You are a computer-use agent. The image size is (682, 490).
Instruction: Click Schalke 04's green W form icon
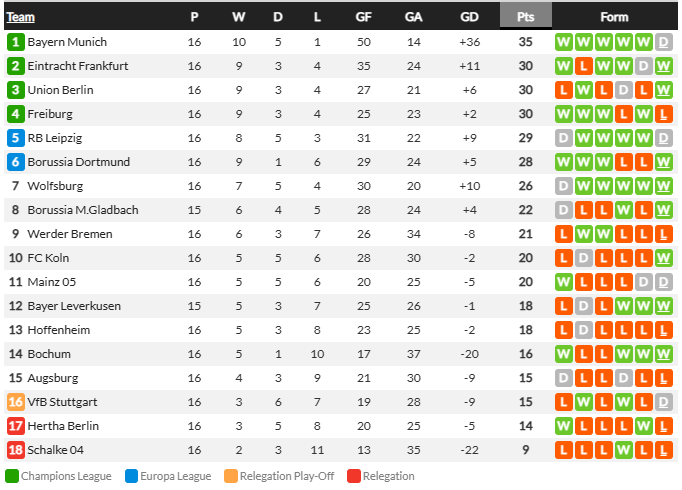(x=623, y=450)
